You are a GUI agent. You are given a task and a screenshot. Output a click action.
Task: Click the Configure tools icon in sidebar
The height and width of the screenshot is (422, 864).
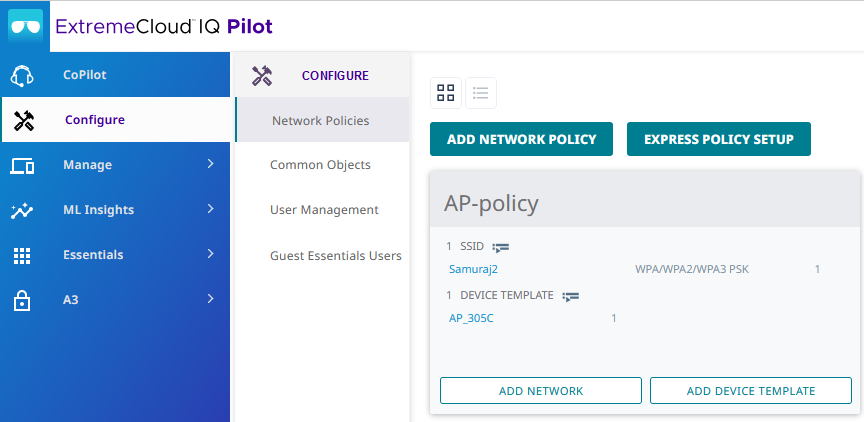(x=24, y=120)
